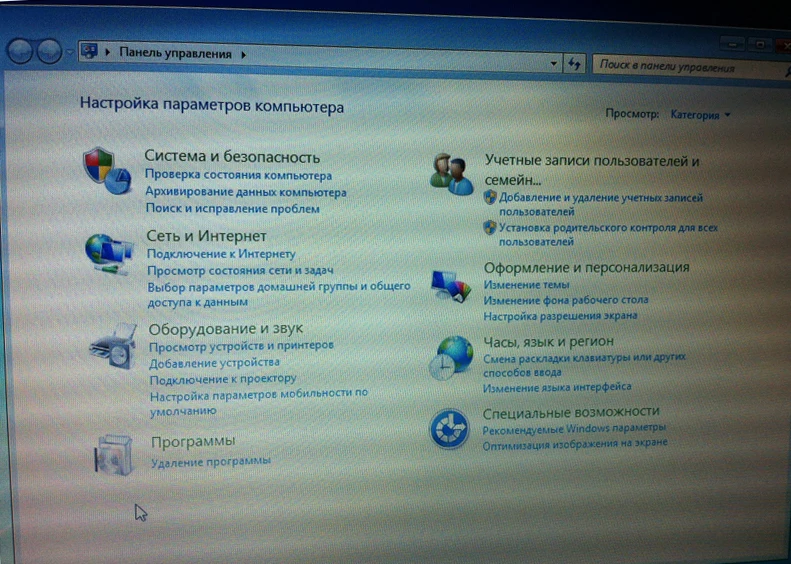Open Изменение языка интерфейса link
The image size is (791, 564).
(557, 387)
